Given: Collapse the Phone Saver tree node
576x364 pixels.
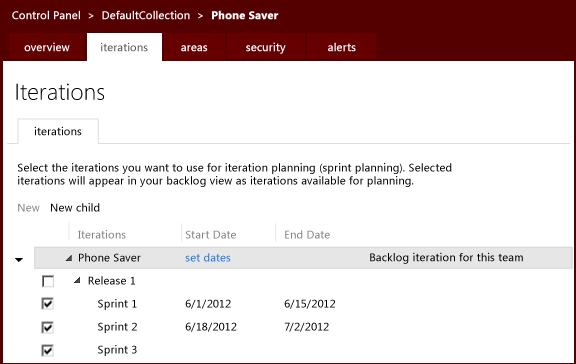Looking at the screenshot, I should [69, 258].
